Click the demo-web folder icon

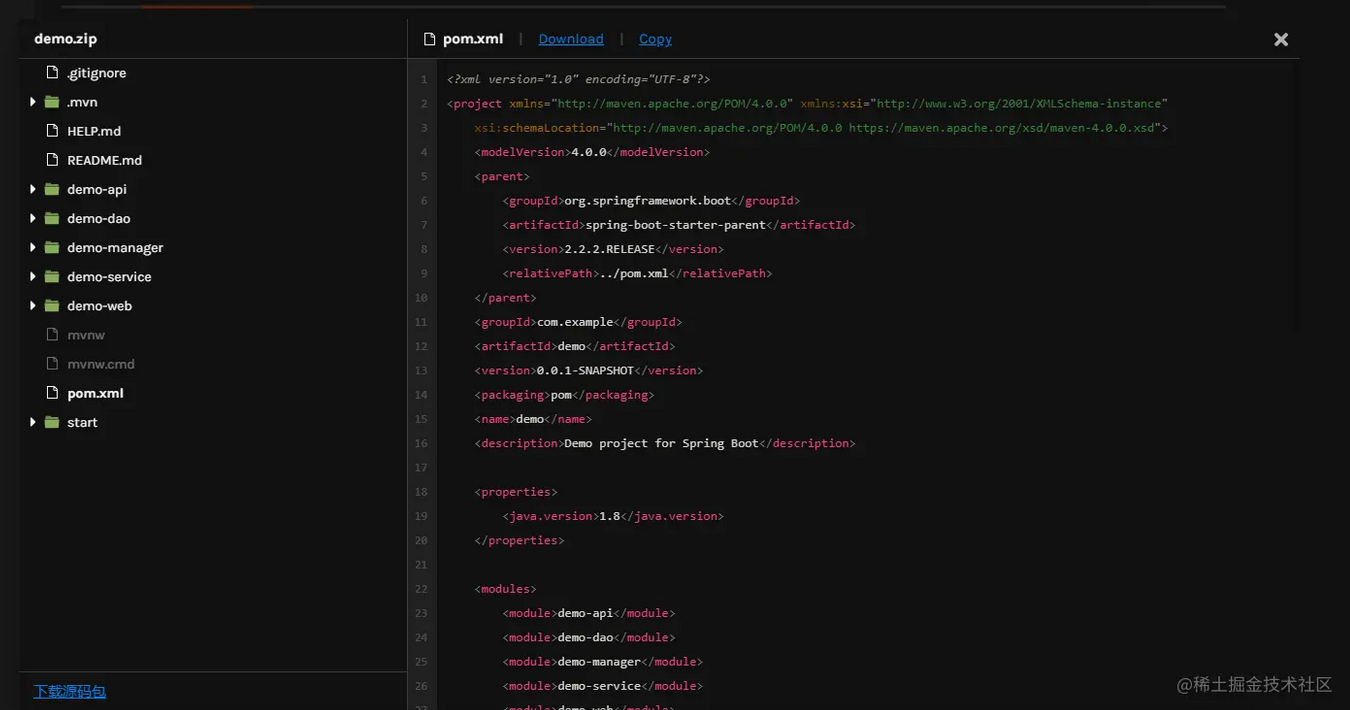point(52,305)
